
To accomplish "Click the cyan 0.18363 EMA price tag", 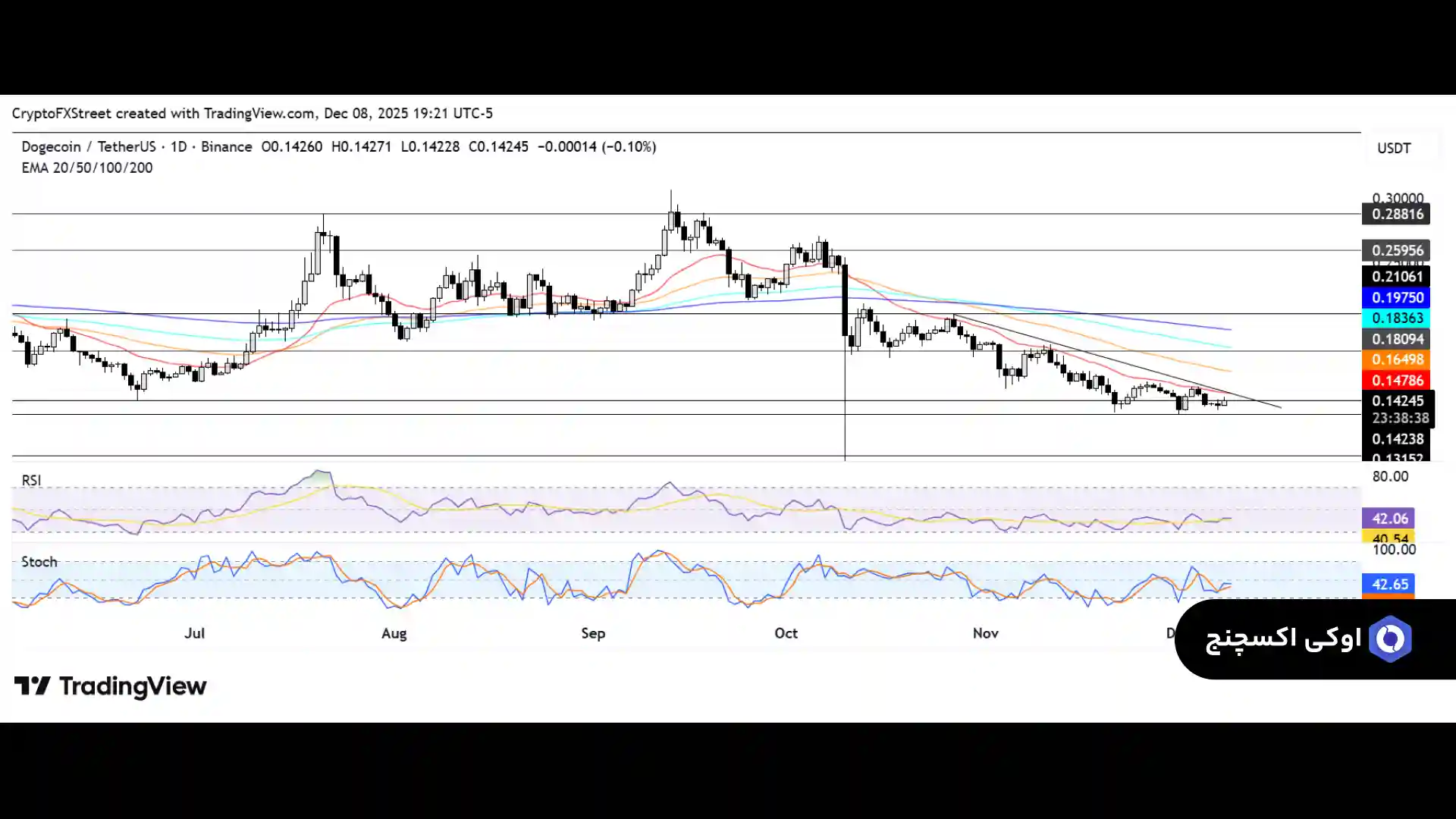I will click(x=1396, y=318).
